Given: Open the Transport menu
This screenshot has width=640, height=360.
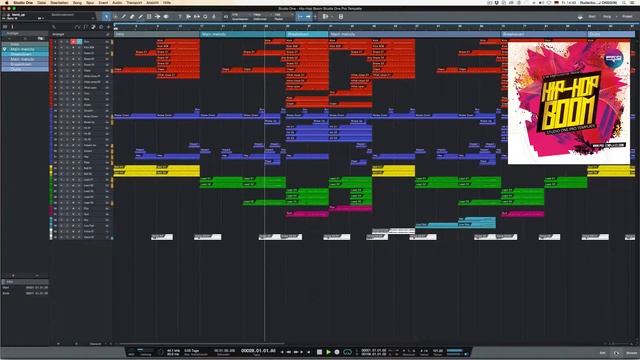Looking at the screenshot, I should 134,2.
